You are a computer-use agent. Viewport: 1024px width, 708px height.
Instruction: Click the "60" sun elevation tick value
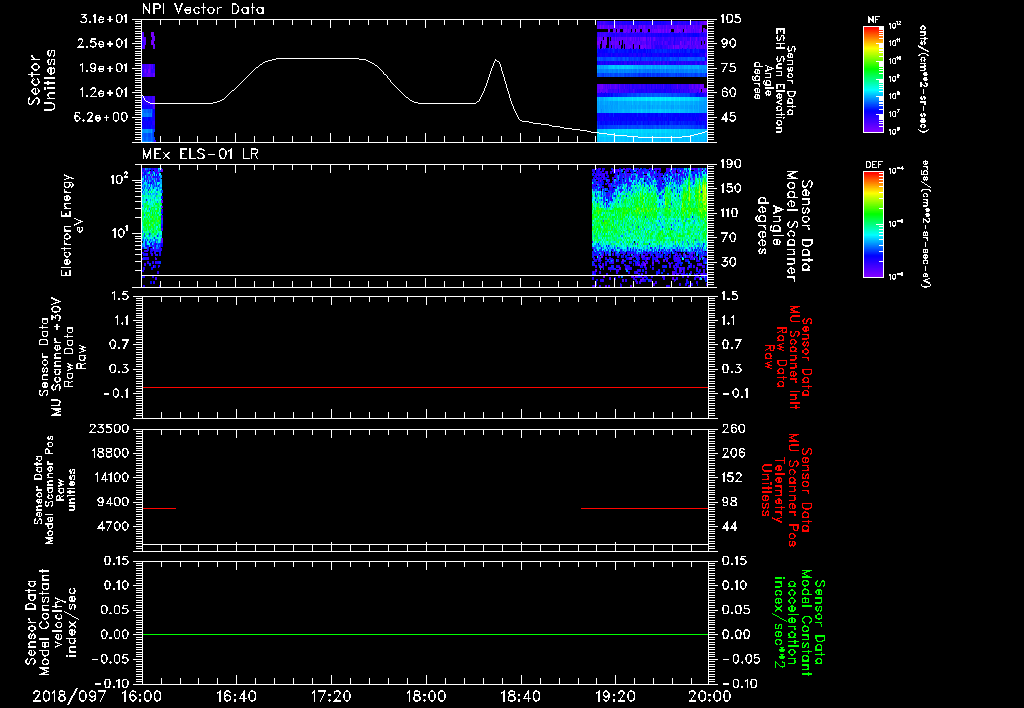coord(728,93)
